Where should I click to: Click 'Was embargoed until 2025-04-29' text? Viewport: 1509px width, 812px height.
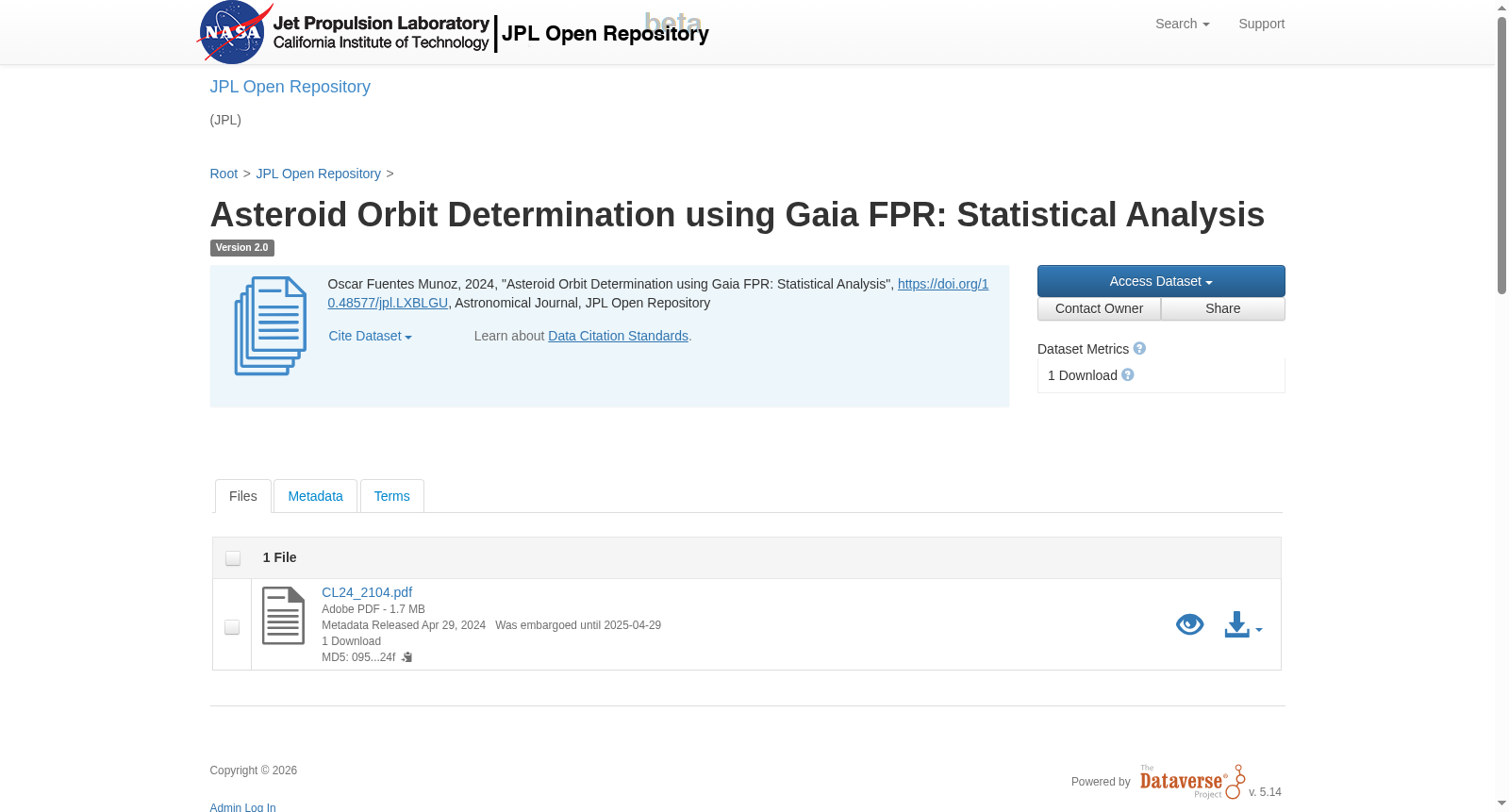[578, 625]
